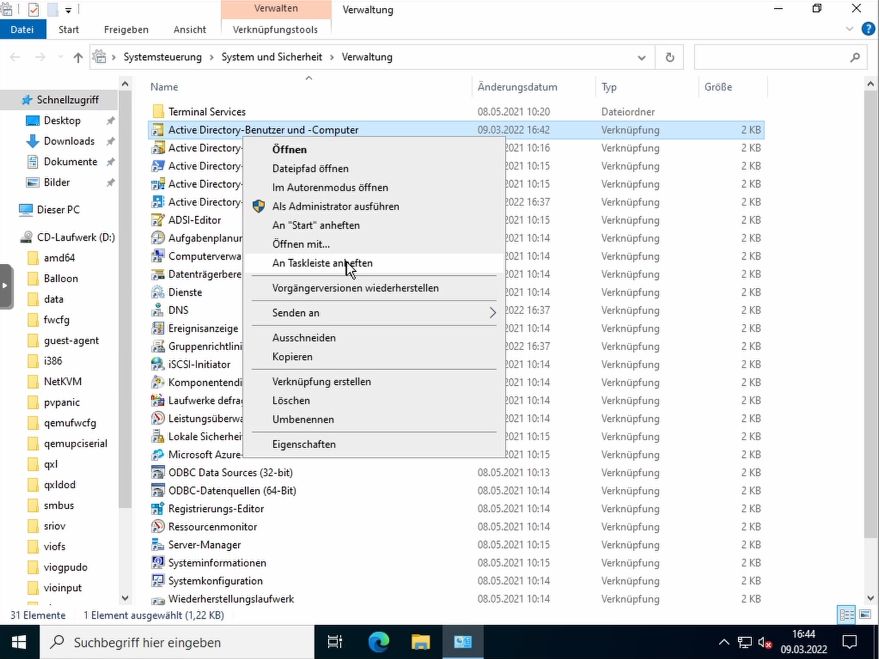879x659 pixels.
Task: Choose An Taskleiste anheften menu entry
Action: 374,263
